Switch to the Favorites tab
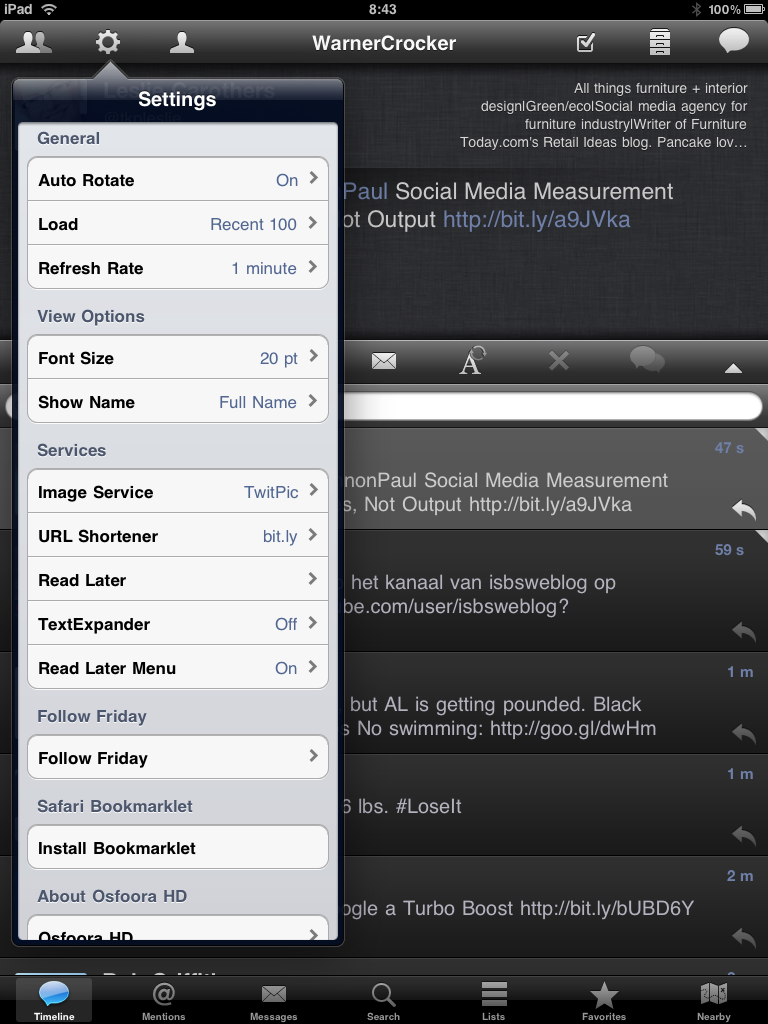768x1024 pixels. tap(604, 1000)
